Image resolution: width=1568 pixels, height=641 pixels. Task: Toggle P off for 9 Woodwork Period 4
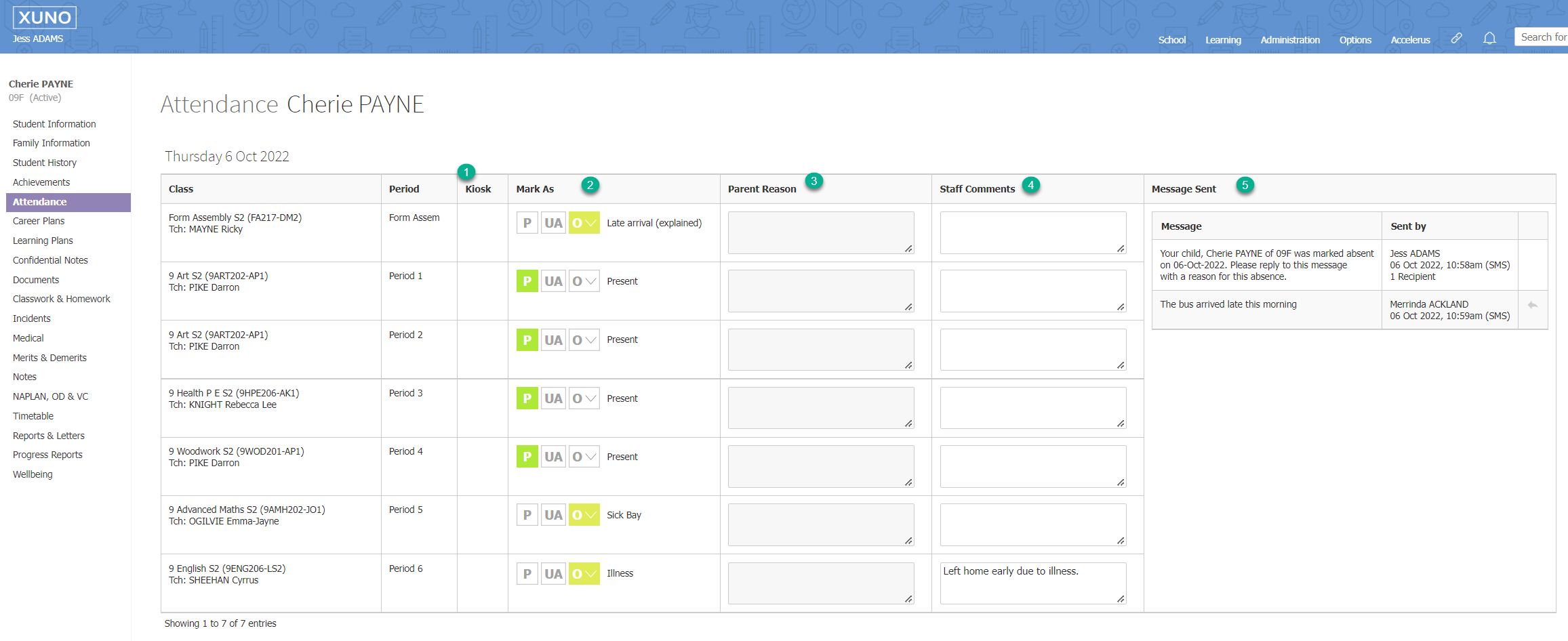tap(527, 456)
